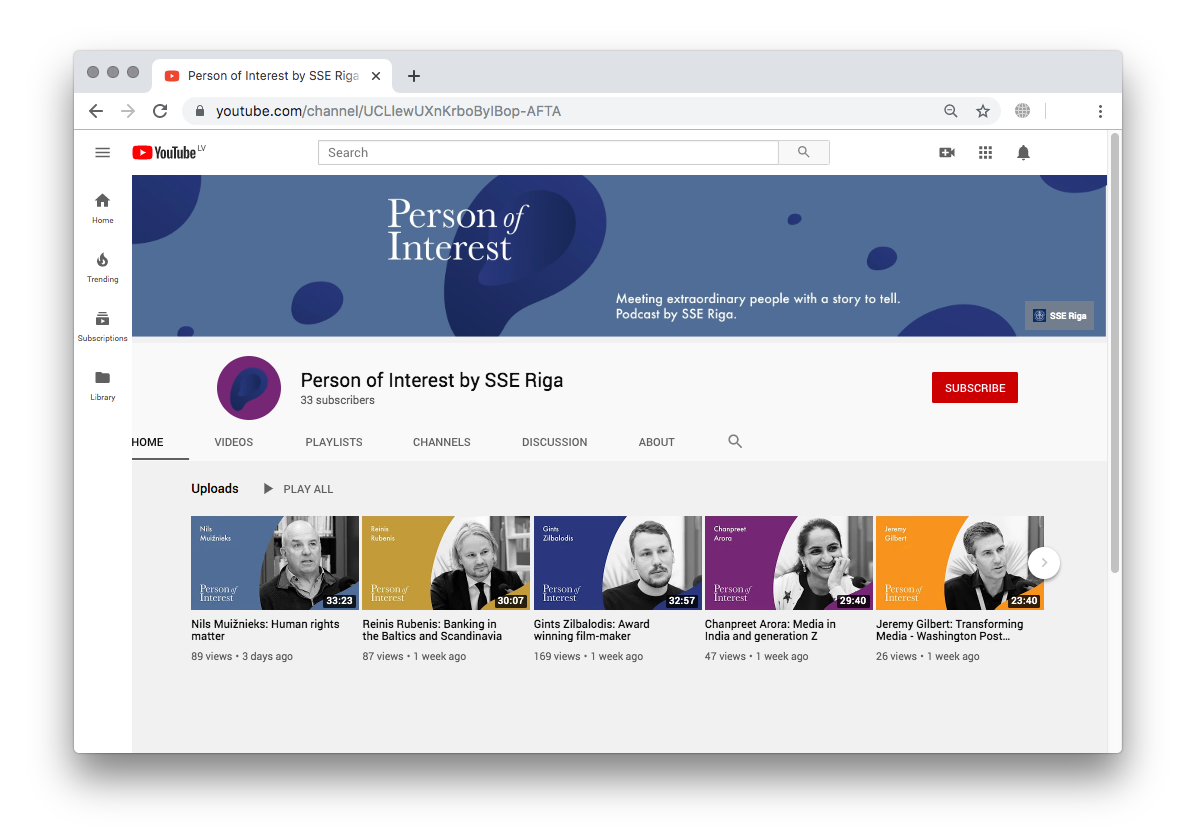The width and height of the screenshot is (1193, 837).
Task: Click '26 views • 1 week ago' text
Action: click(927, 657)
